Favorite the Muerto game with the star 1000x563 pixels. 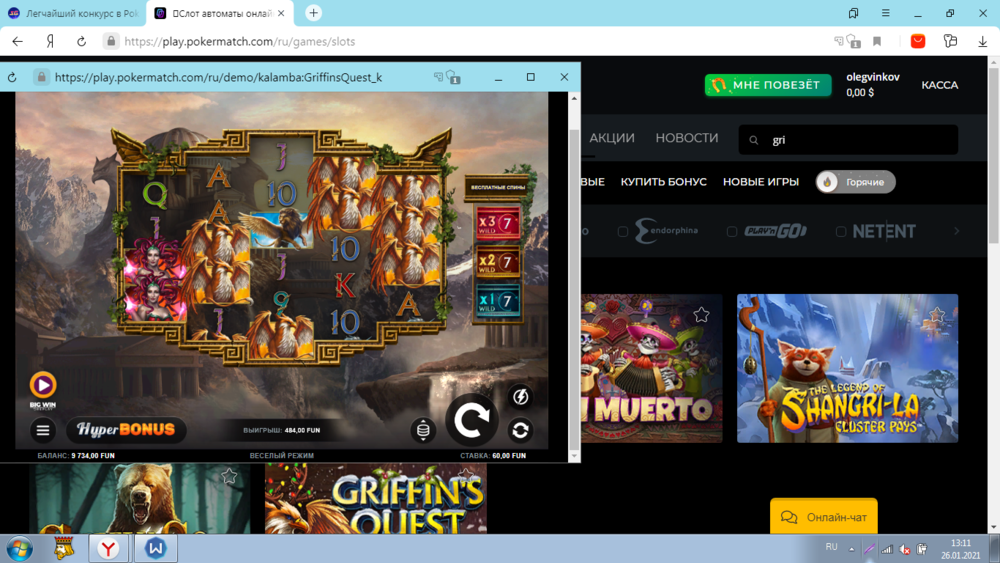702,314
